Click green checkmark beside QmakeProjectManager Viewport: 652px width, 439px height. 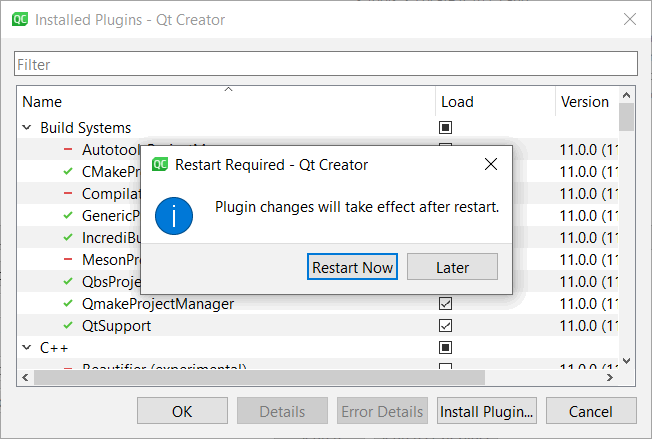coord(67,304)
